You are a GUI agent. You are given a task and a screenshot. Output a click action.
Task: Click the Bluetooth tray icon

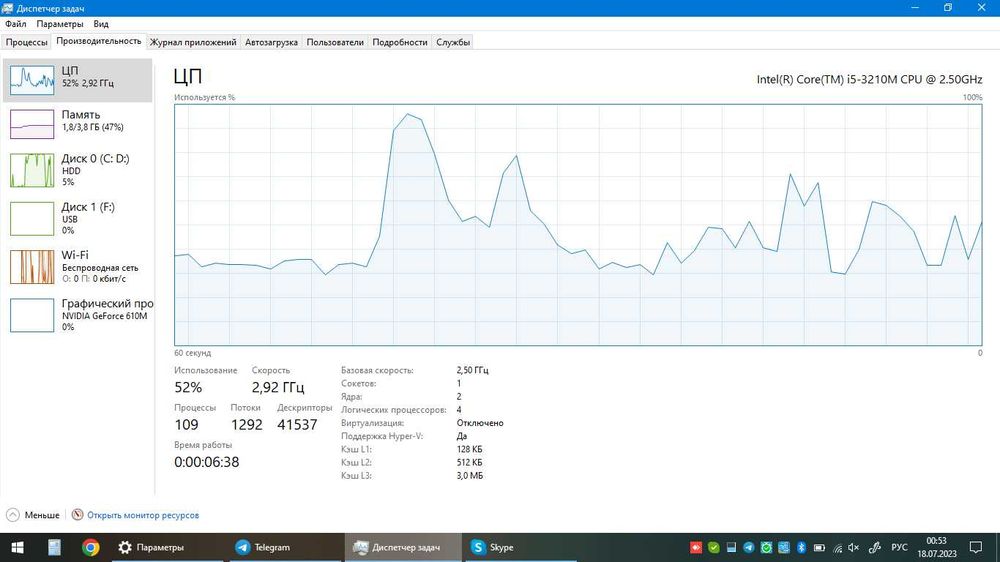[802, 547]
